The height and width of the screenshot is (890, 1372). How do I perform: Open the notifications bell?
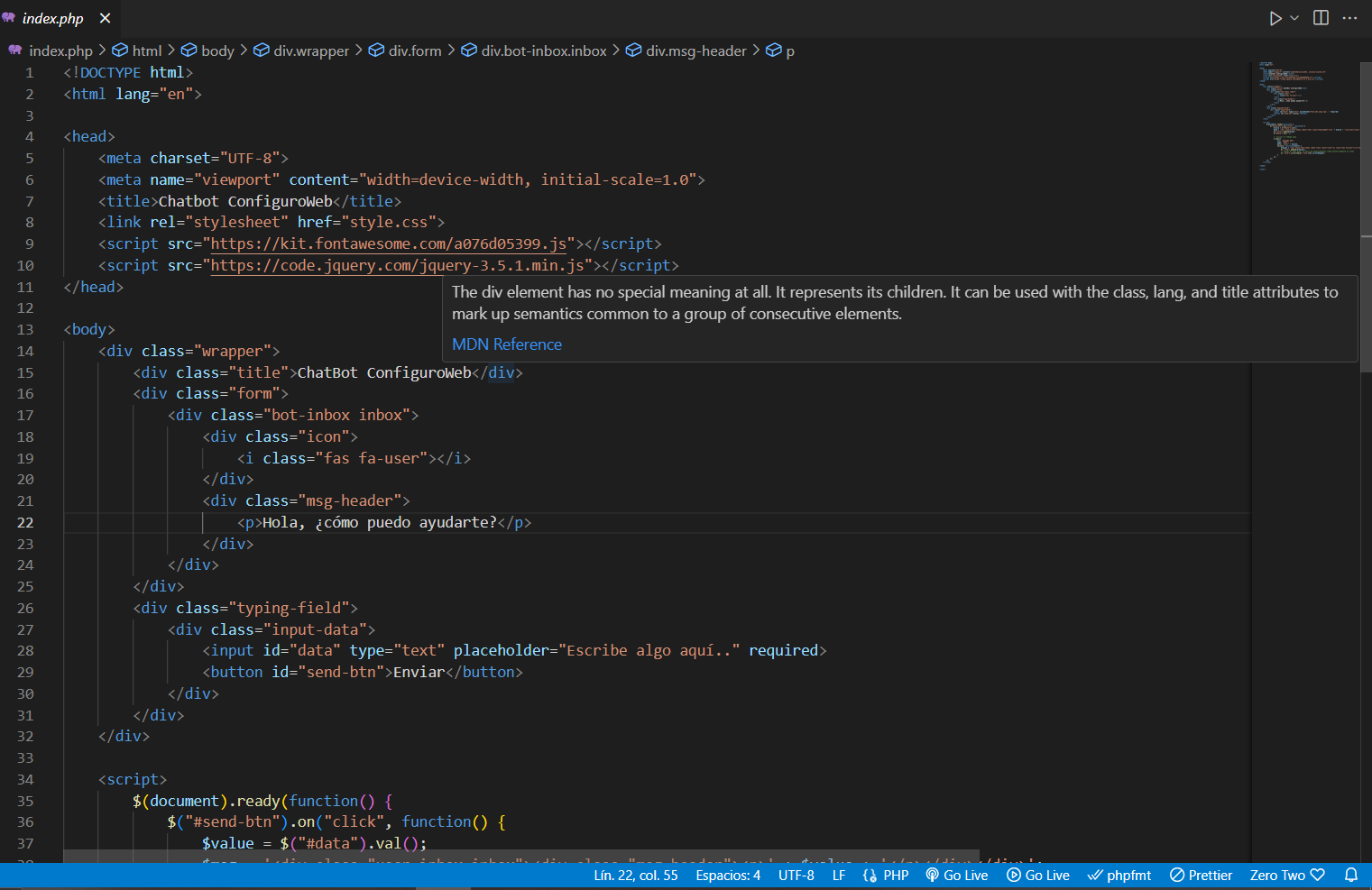point(1351,875)
